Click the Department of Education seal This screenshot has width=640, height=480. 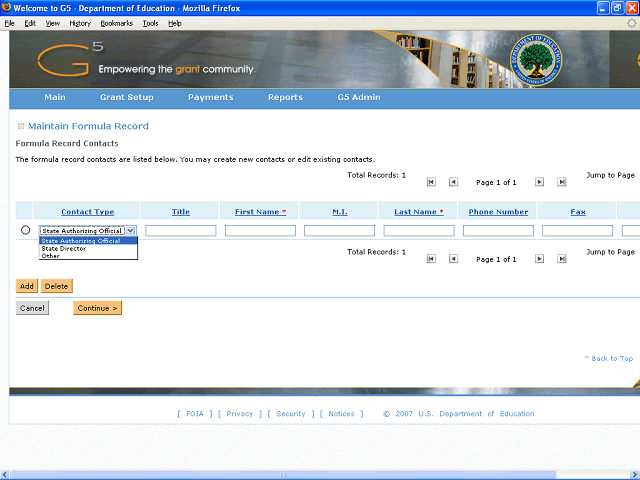(x=536, y=60)
